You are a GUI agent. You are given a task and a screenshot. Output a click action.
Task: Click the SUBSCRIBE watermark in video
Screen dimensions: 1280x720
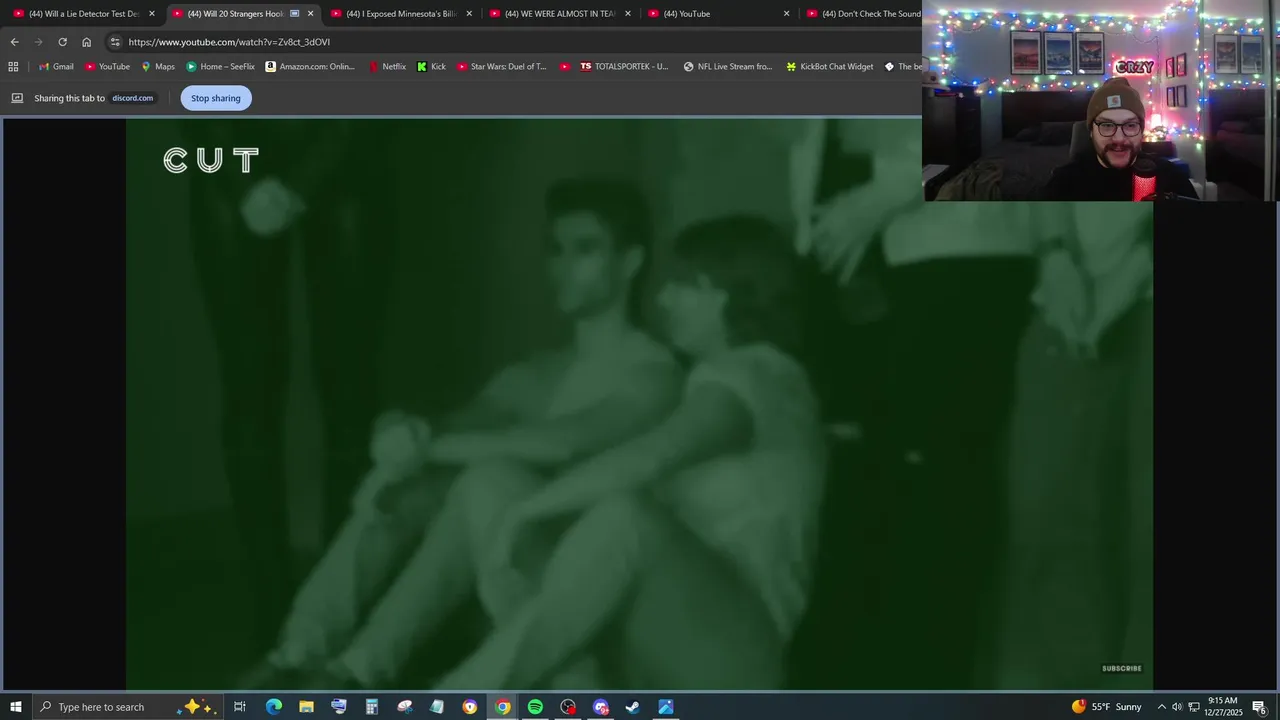coord(1122,668)
